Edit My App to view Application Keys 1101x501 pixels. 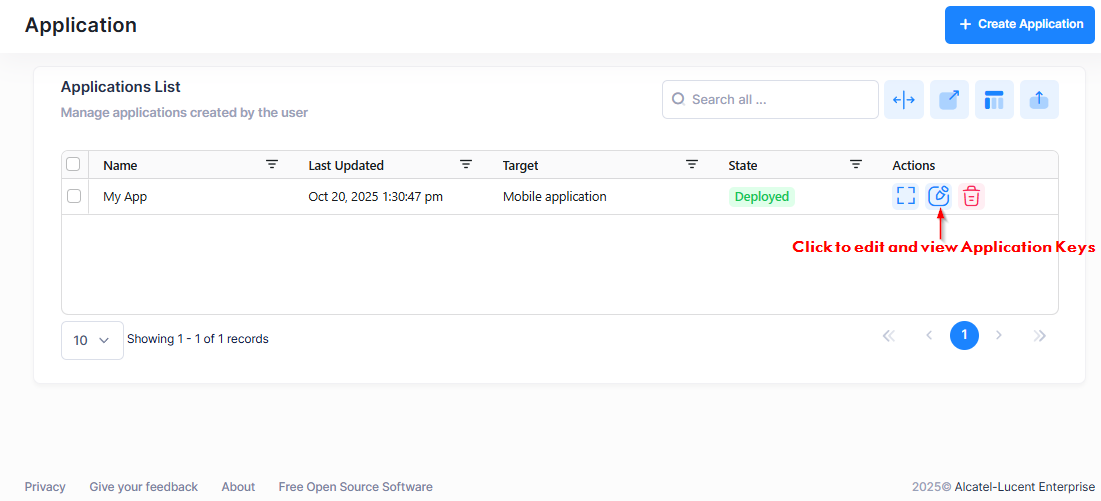pos(938,197)
